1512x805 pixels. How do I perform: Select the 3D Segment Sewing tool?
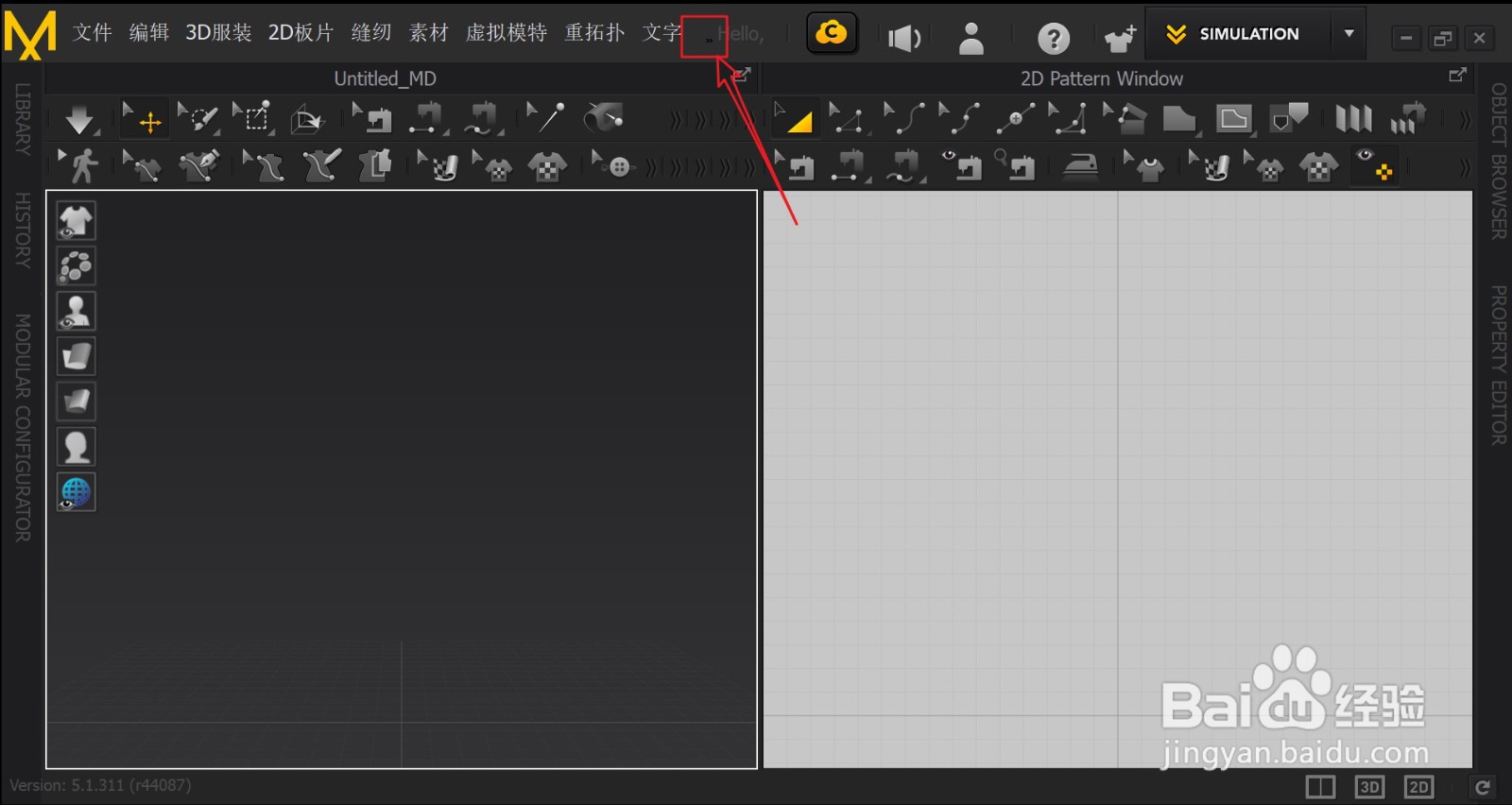pyautogui.click(x=428, y=119)
